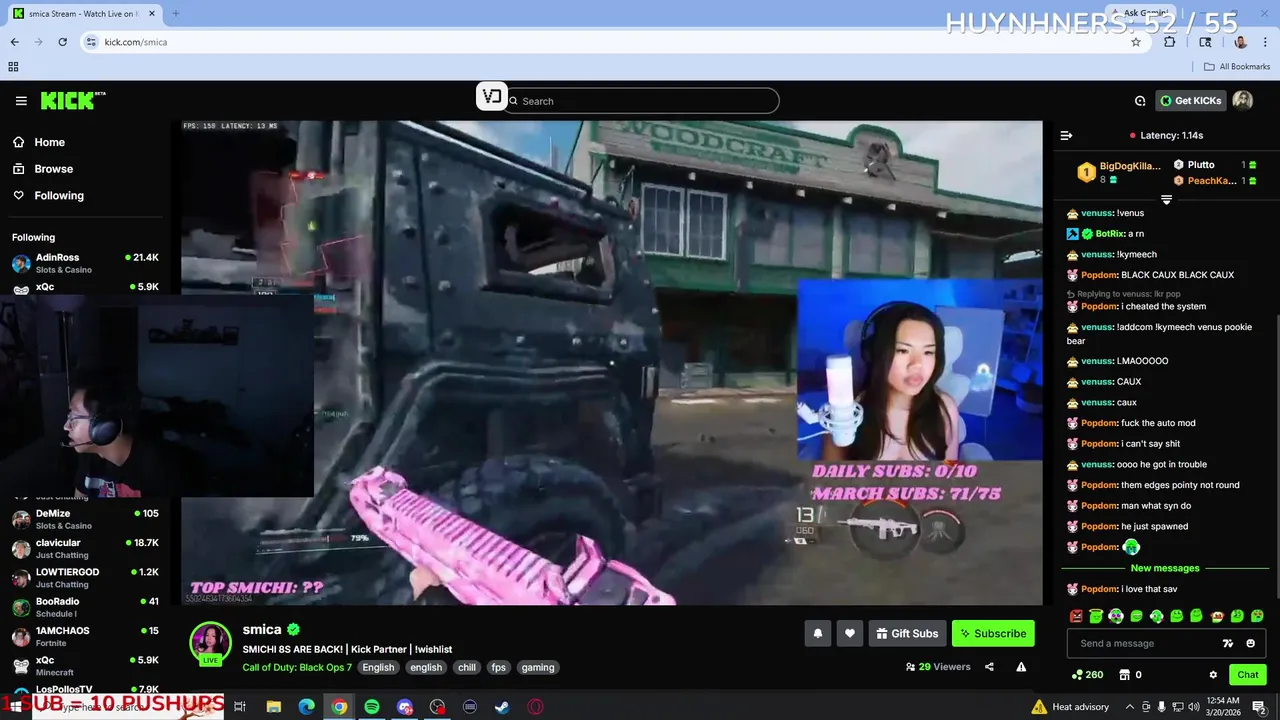This screenshot has width=1280, height=720.
Task: Open chat settings gear
Action: (1213, 675)
